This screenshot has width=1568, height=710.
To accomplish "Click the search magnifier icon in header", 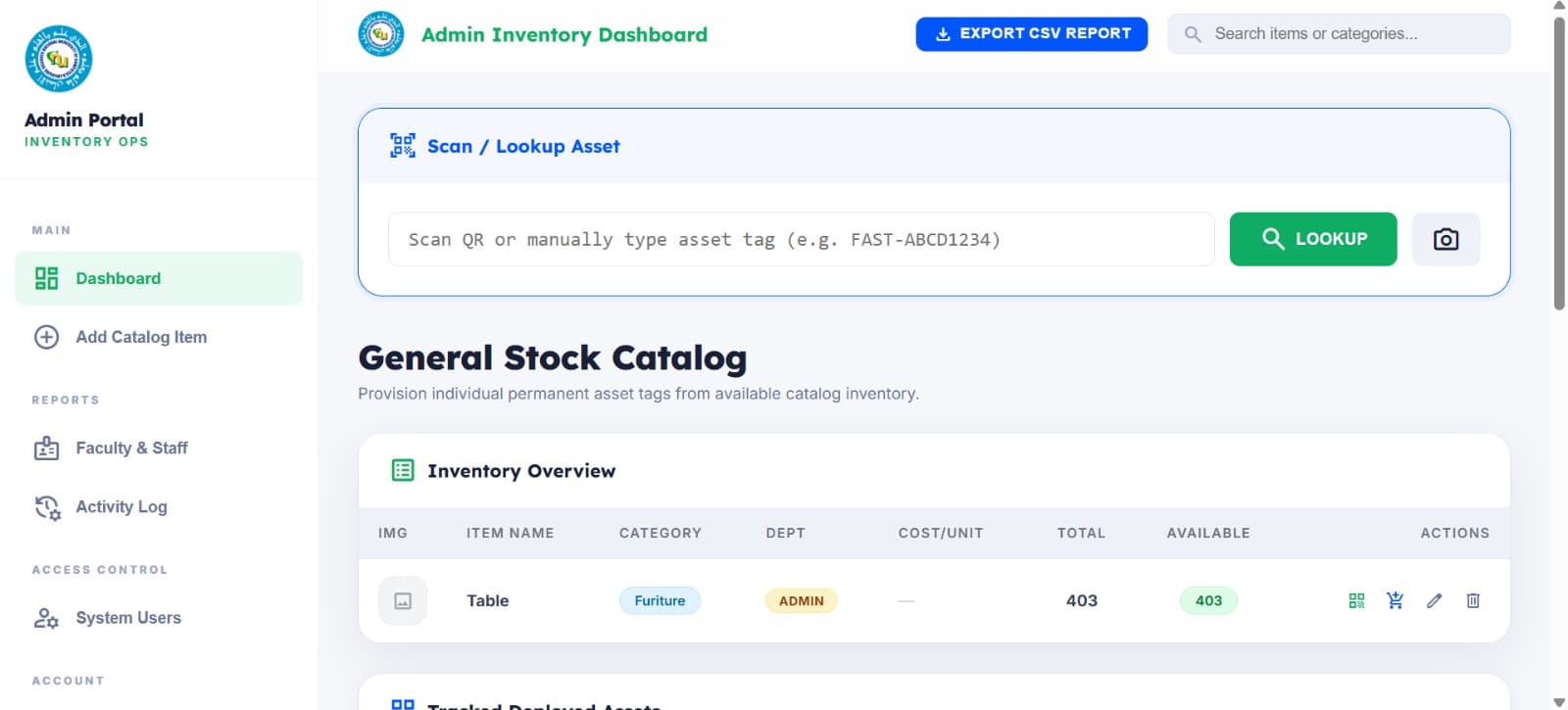I will [1193, 34].
